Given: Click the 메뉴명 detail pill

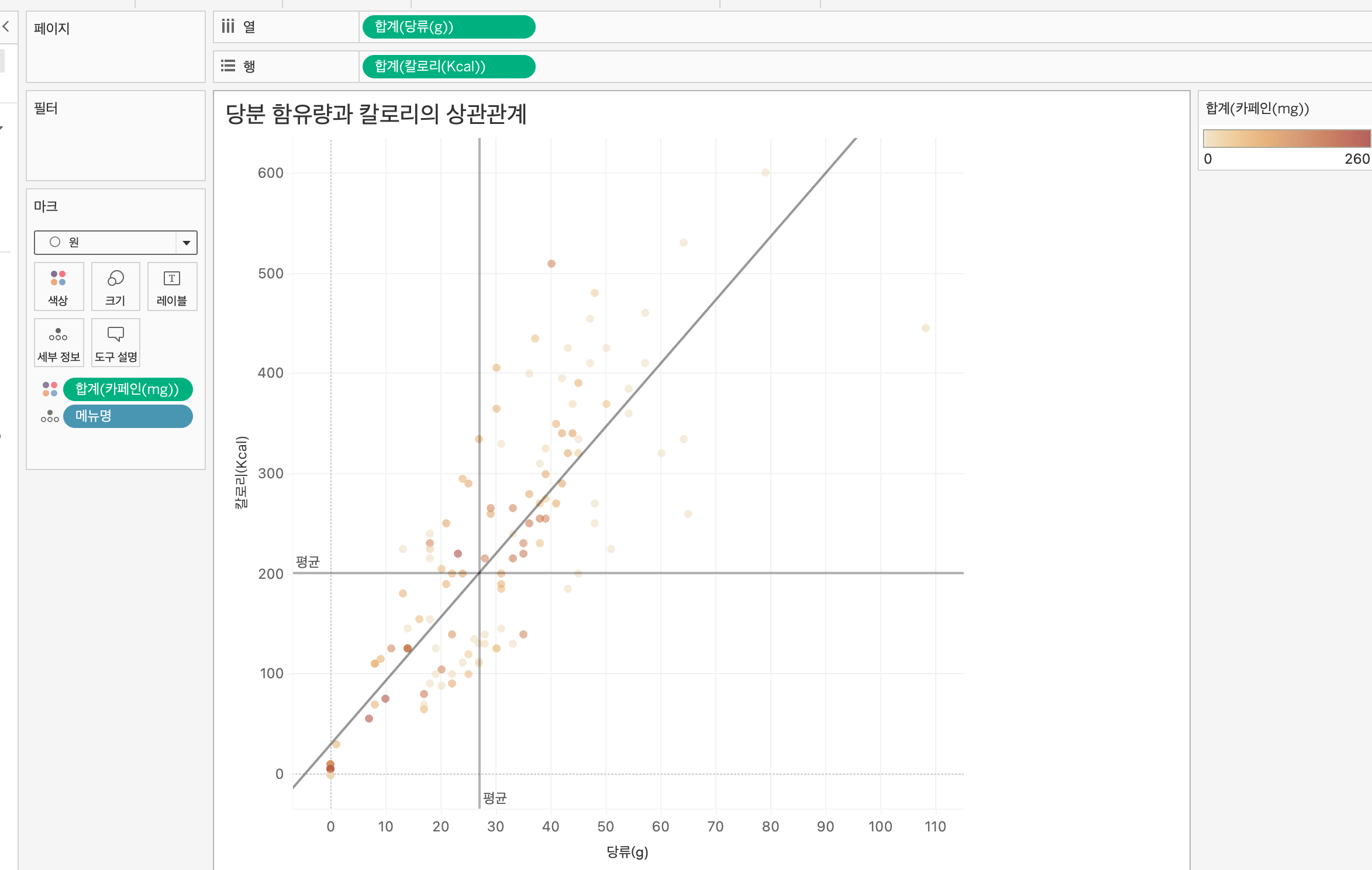Looking at the screenshot, I should tap(127, 416).
